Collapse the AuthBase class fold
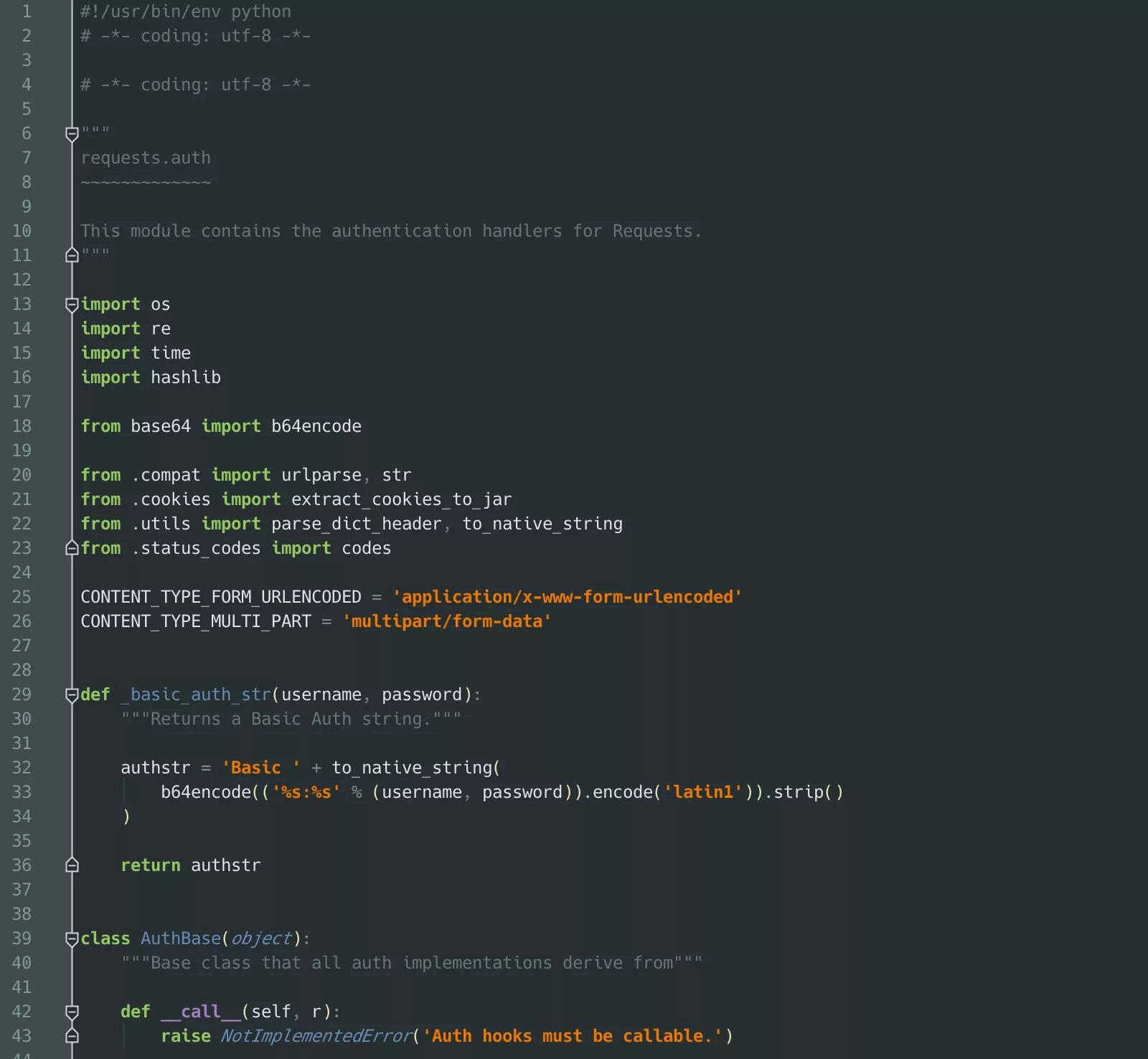The image size is (1148, 1059). coord(72,938)
